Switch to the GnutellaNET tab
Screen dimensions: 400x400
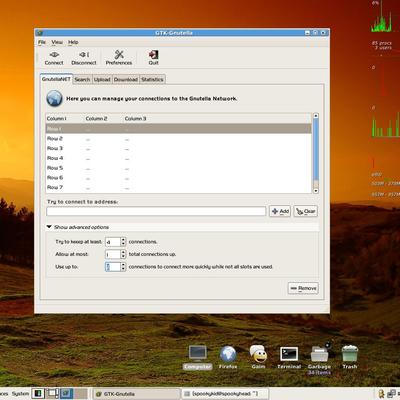56,79
